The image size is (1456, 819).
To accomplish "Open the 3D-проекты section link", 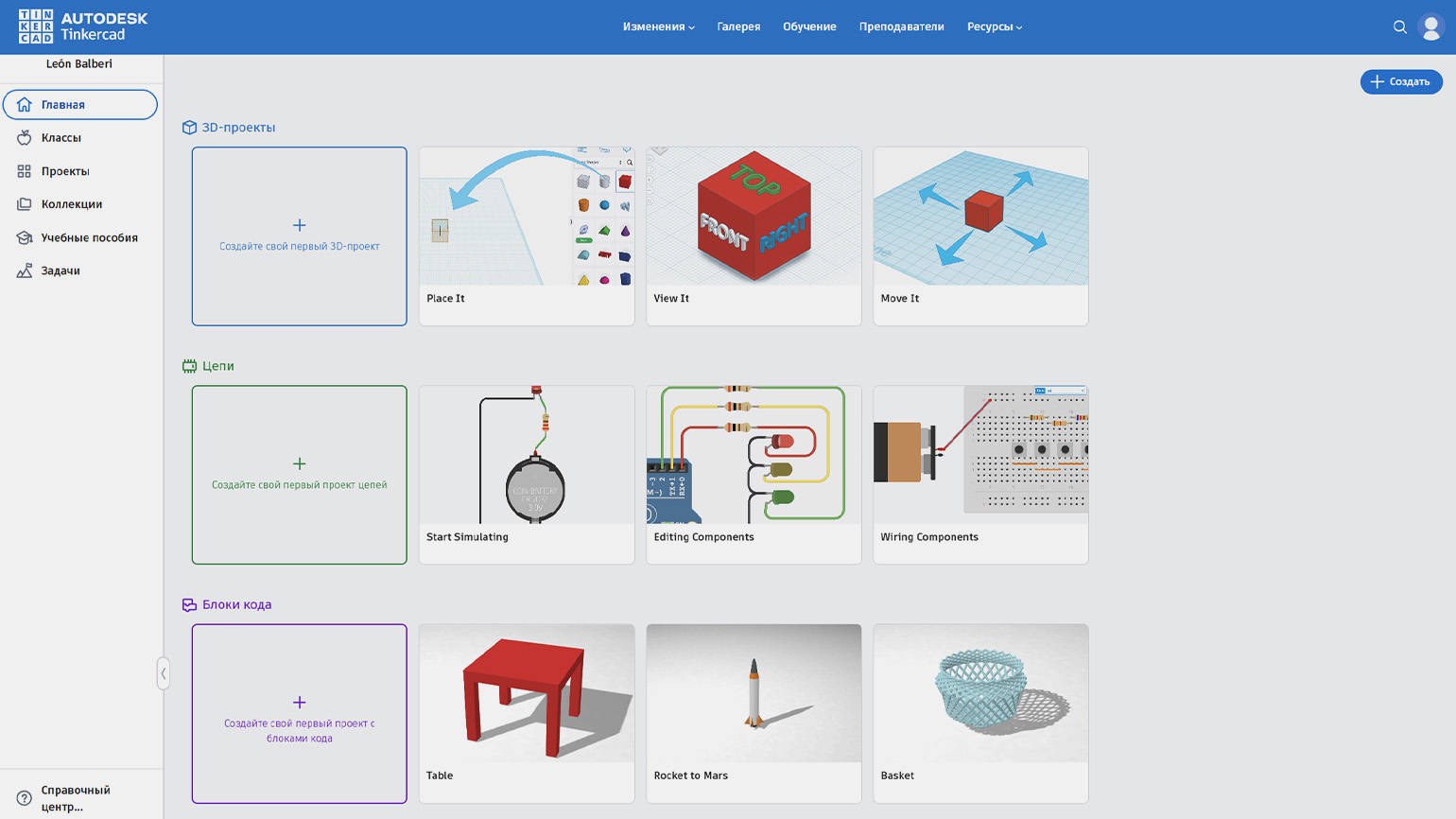I will (x=238, y=128).
